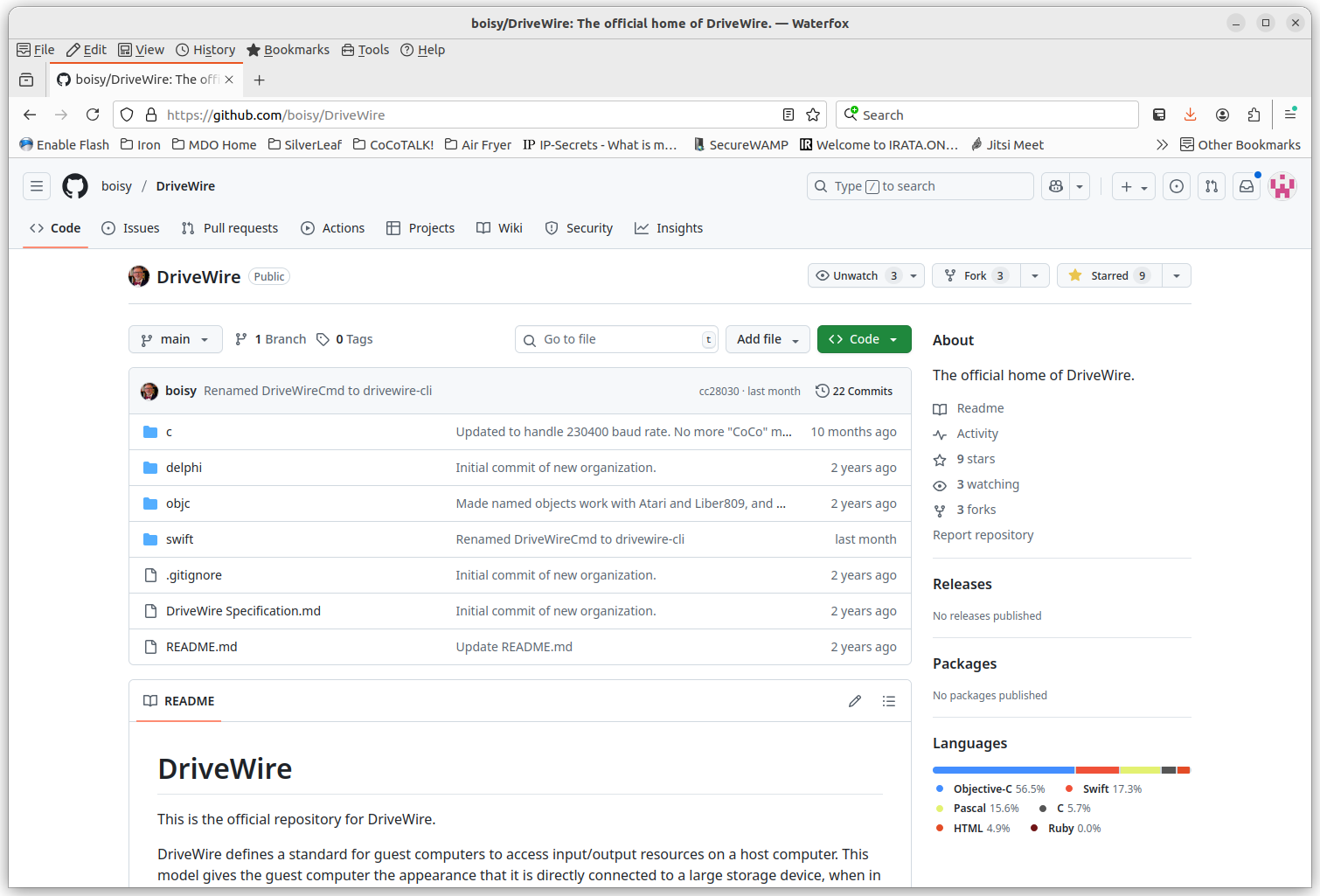
Task: Open the GitHub notifications inbox
Action: (x=1247, y=186)
